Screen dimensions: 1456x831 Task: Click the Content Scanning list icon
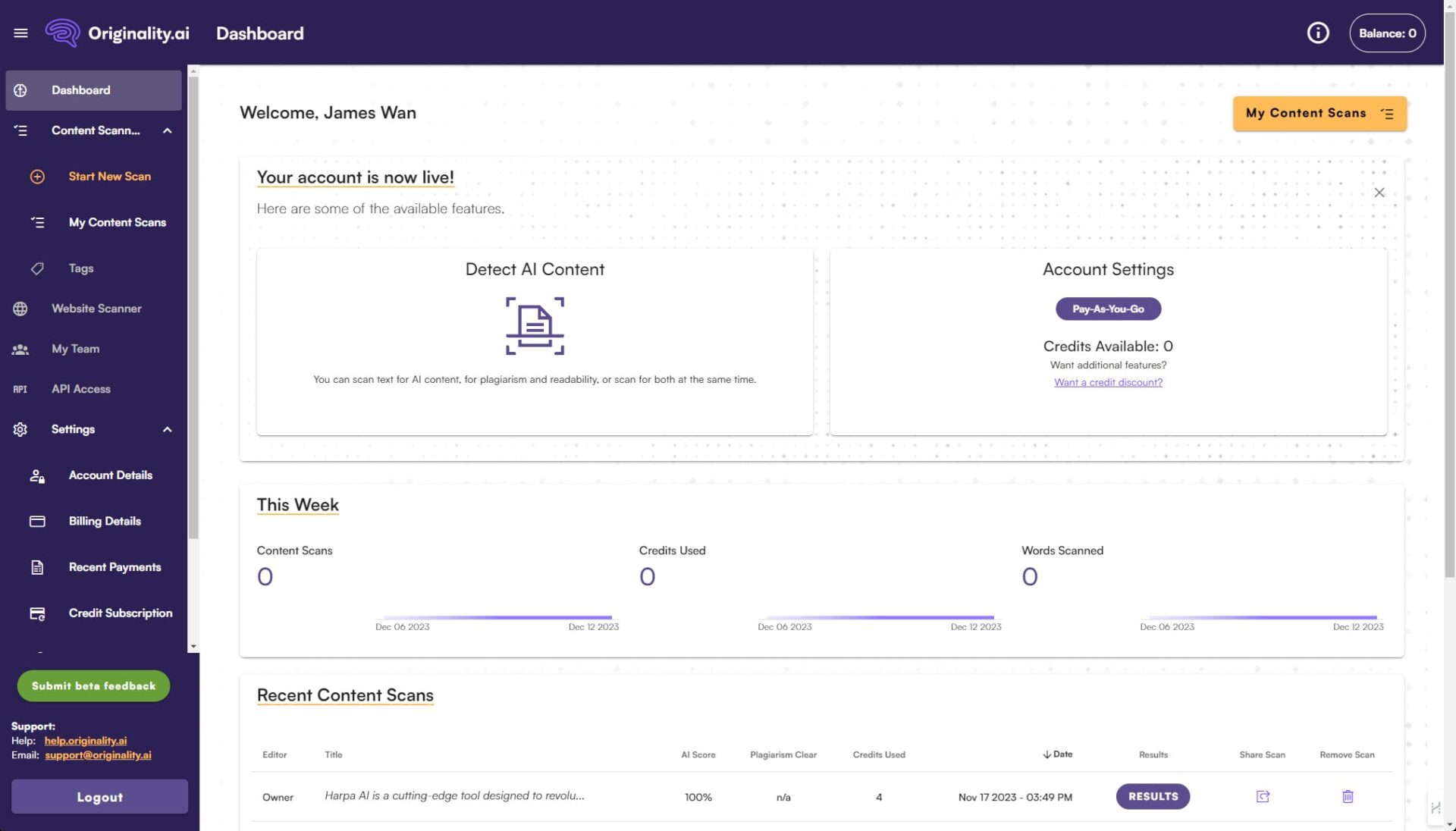[x=20, y=130]
